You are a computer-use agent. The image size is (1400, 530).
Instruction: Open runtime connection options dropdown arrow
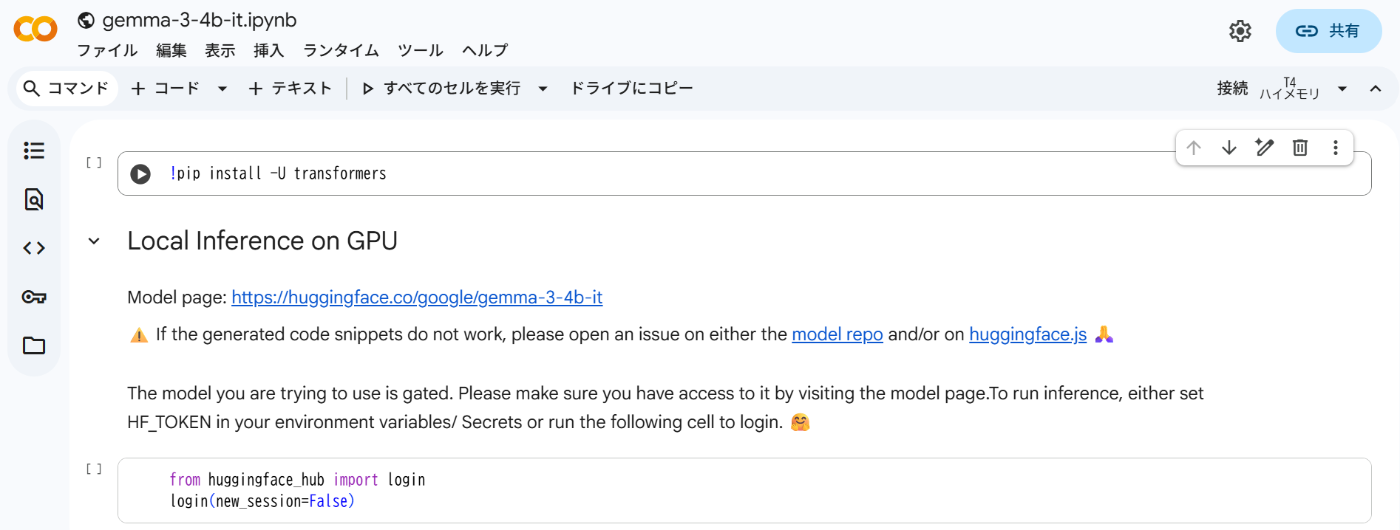click(x=1342, y=89)
